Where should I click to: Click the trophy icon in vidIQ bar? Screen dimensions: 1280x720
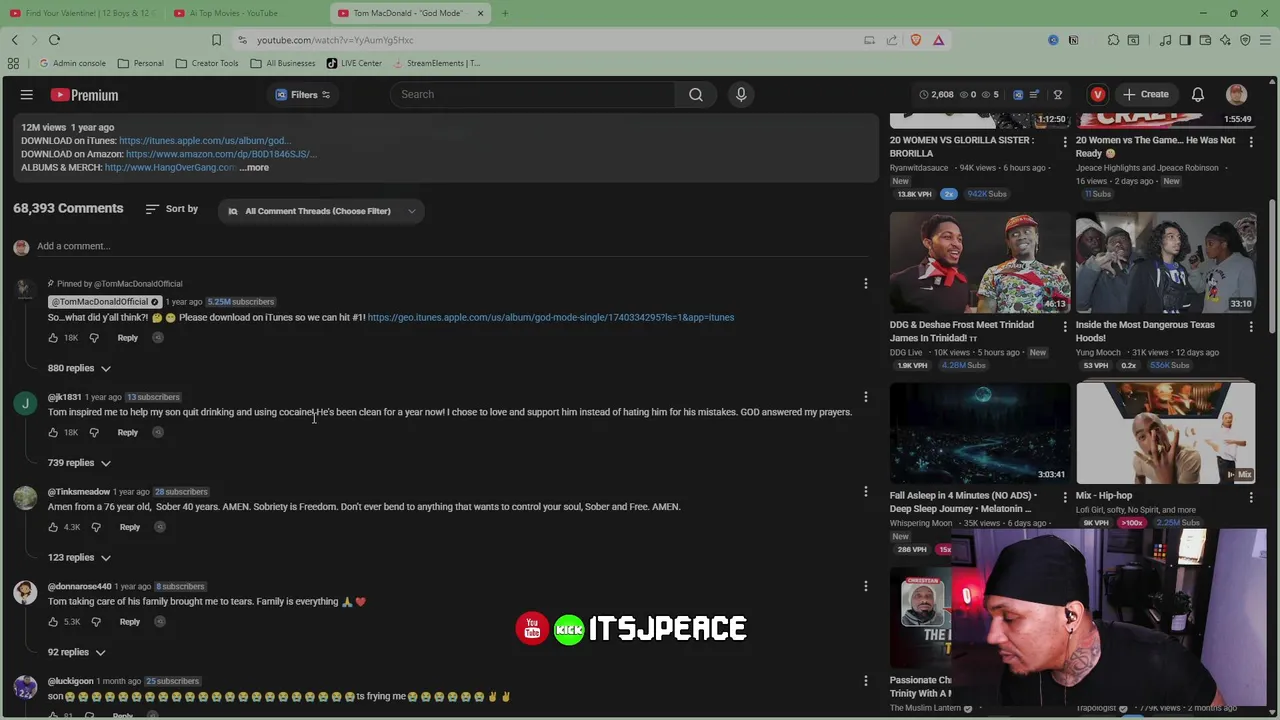(1057, 95)
